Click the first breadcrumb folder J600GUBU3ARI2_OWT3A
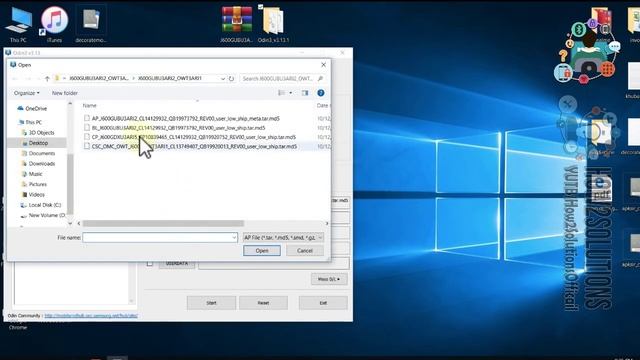 point(99,78)
